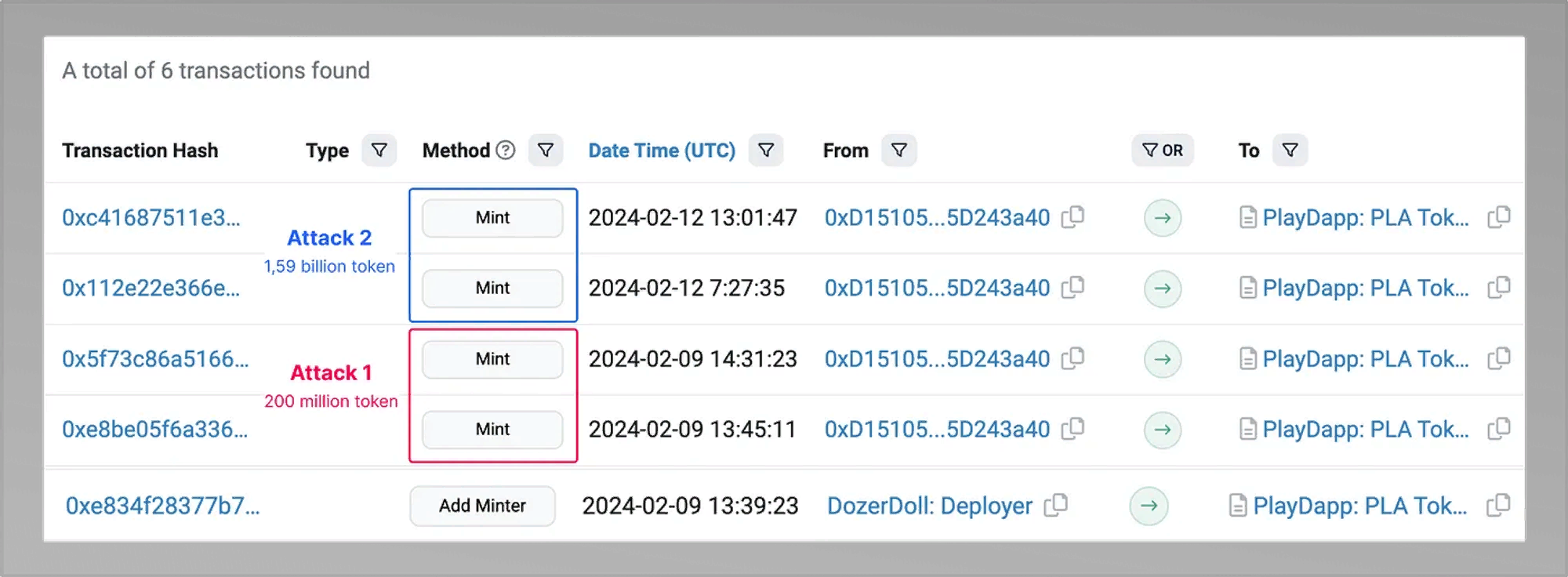
Task: Click the To column filter icon
Action: click(x=1290, y=150)
